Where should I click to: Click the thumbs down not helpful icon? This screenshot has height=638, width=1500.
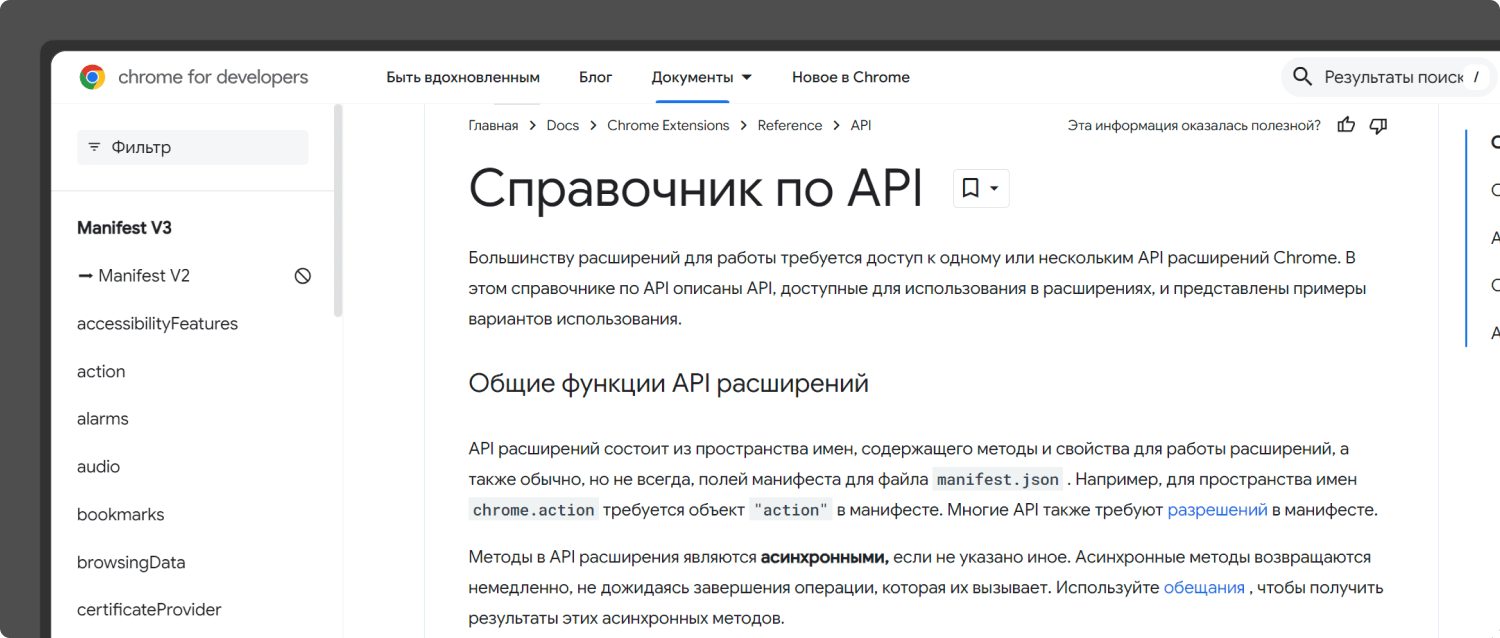pos(1378,125)
